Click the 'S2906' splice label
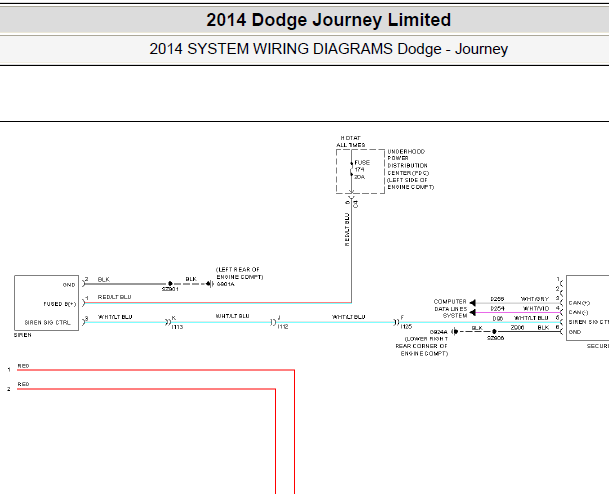 coord(496,338)
